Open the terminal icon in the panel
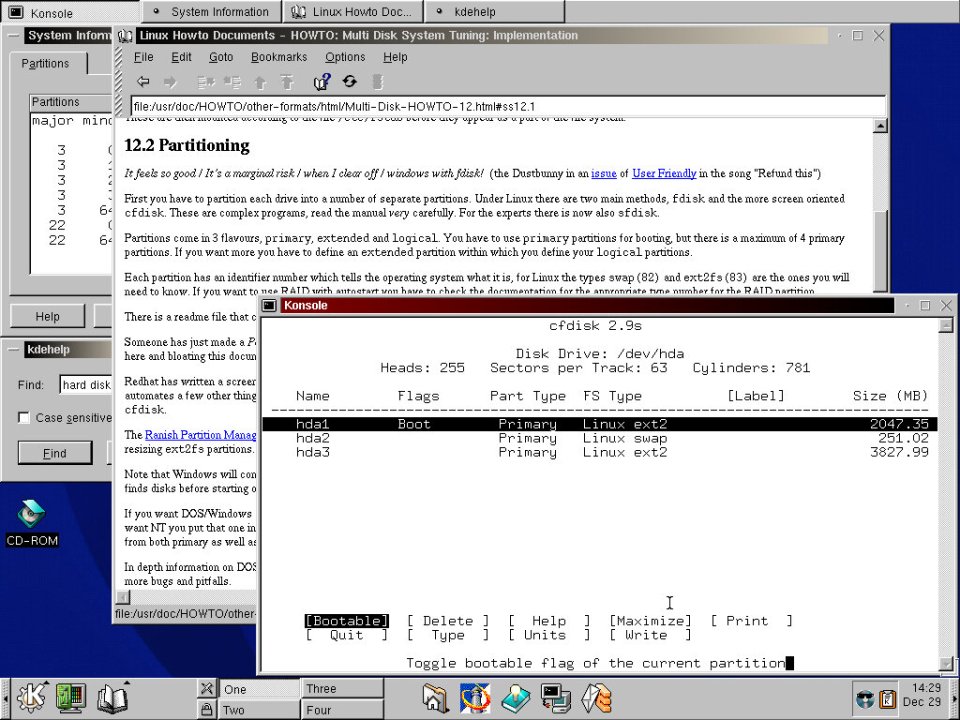The image size is (960, 720). (x=556, y=697)
